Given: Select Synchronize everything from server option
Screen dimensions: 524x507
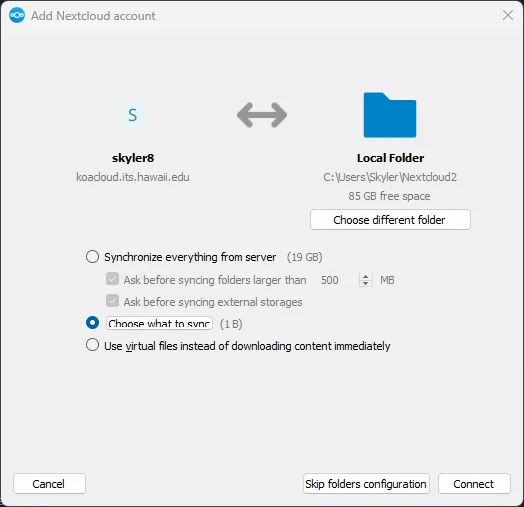Looking at the screenshot, I should (x=92, y=257).
